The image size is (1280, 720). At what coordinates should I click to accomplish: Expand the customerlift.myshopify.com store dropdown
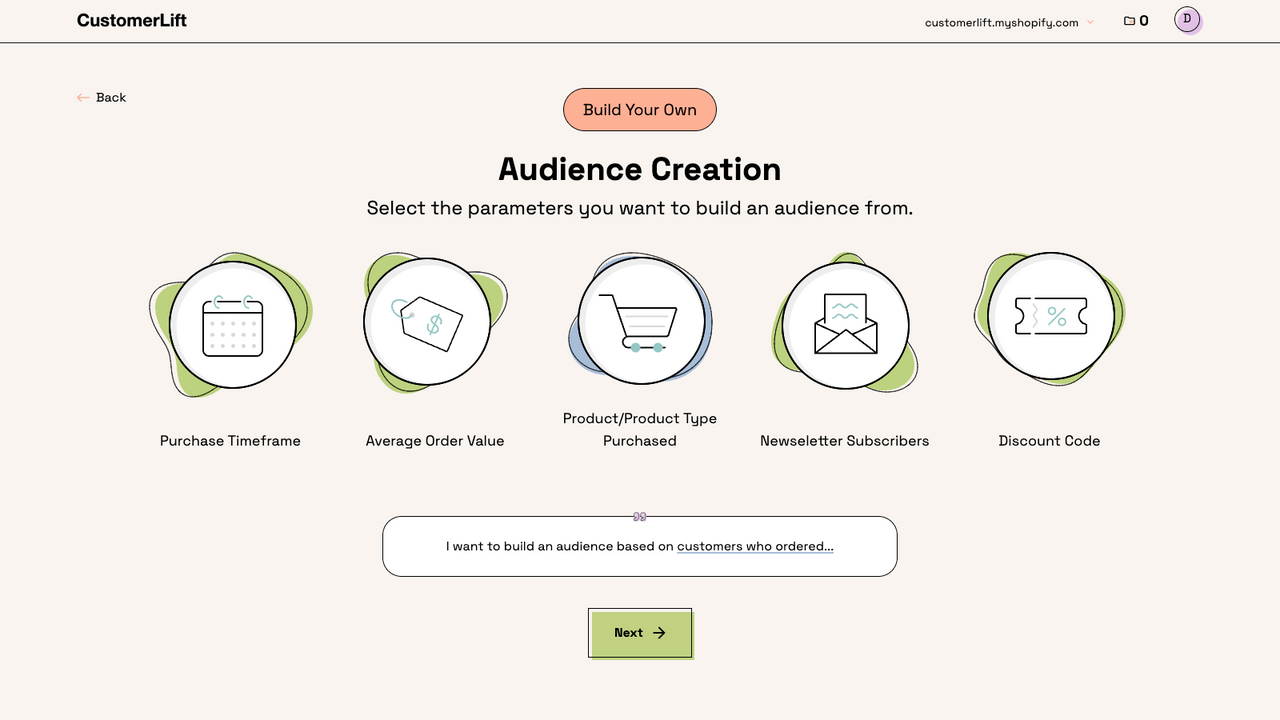[x=1002, y=21]
